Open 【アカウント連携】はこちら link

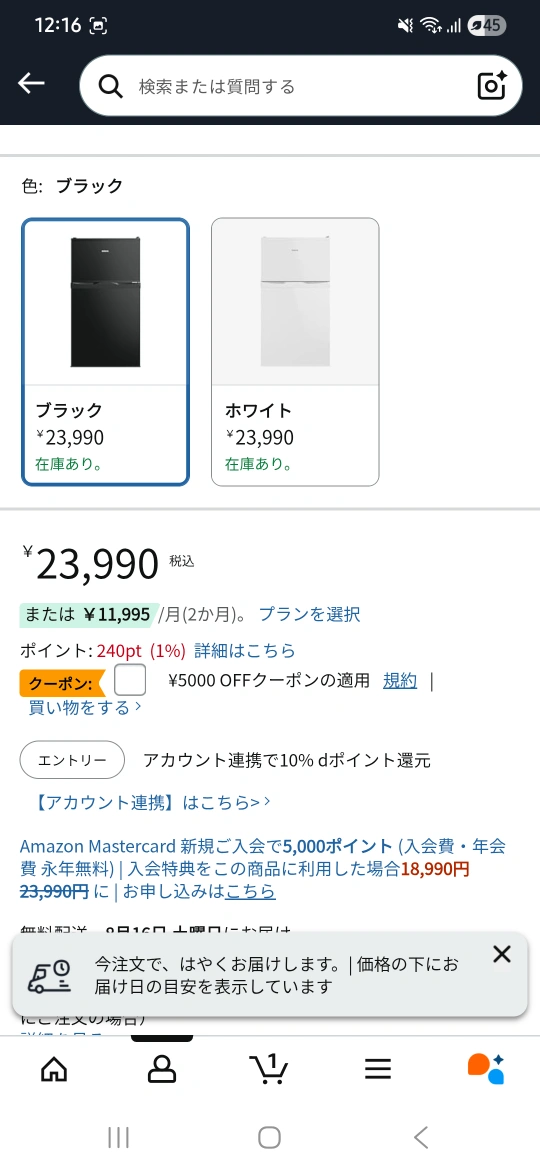(x=152, y=802)
